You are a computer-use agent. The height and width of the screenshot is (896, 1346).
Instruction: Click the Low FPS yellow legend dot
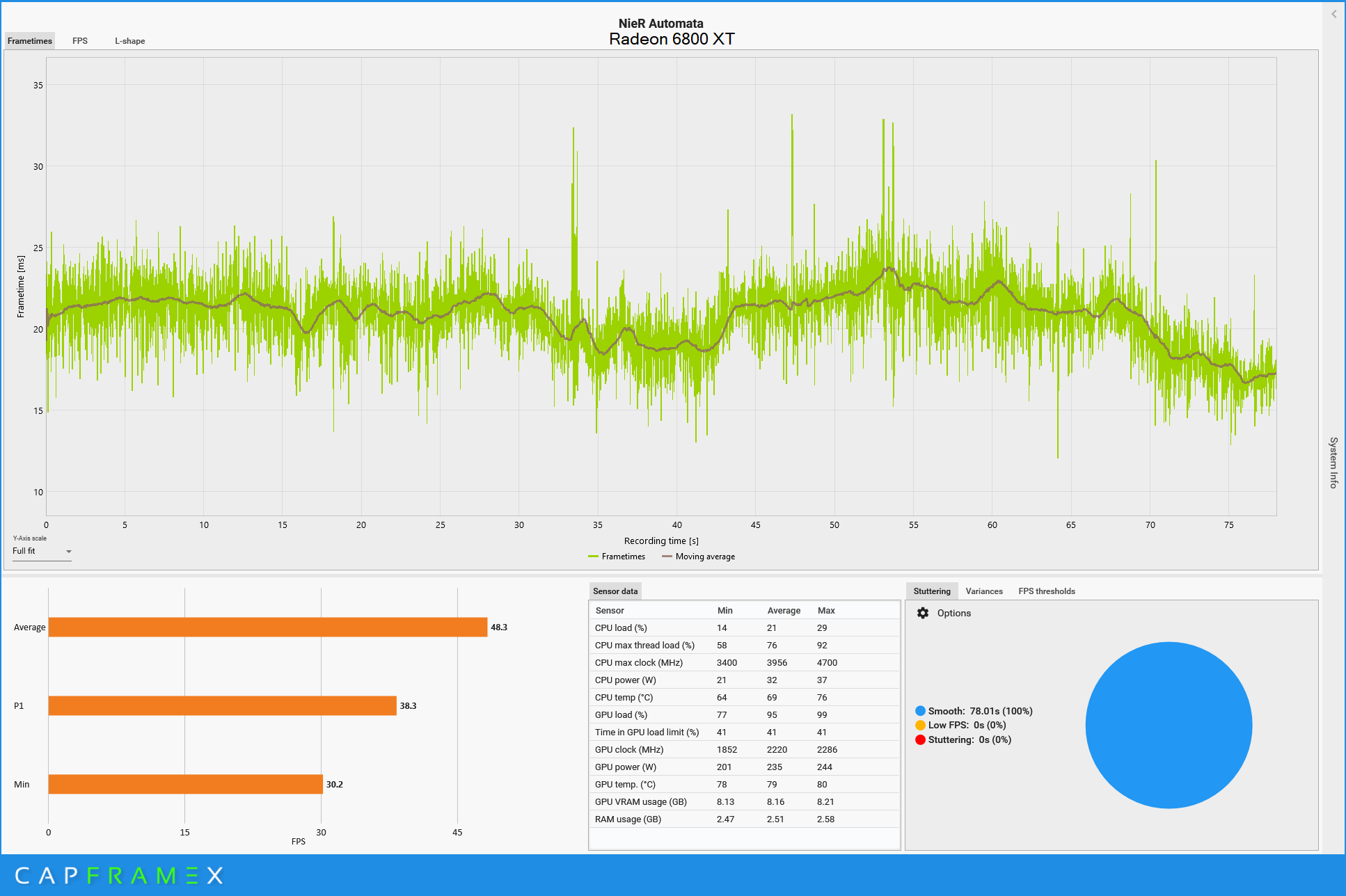pyautogui.click(x=920, y=725)
